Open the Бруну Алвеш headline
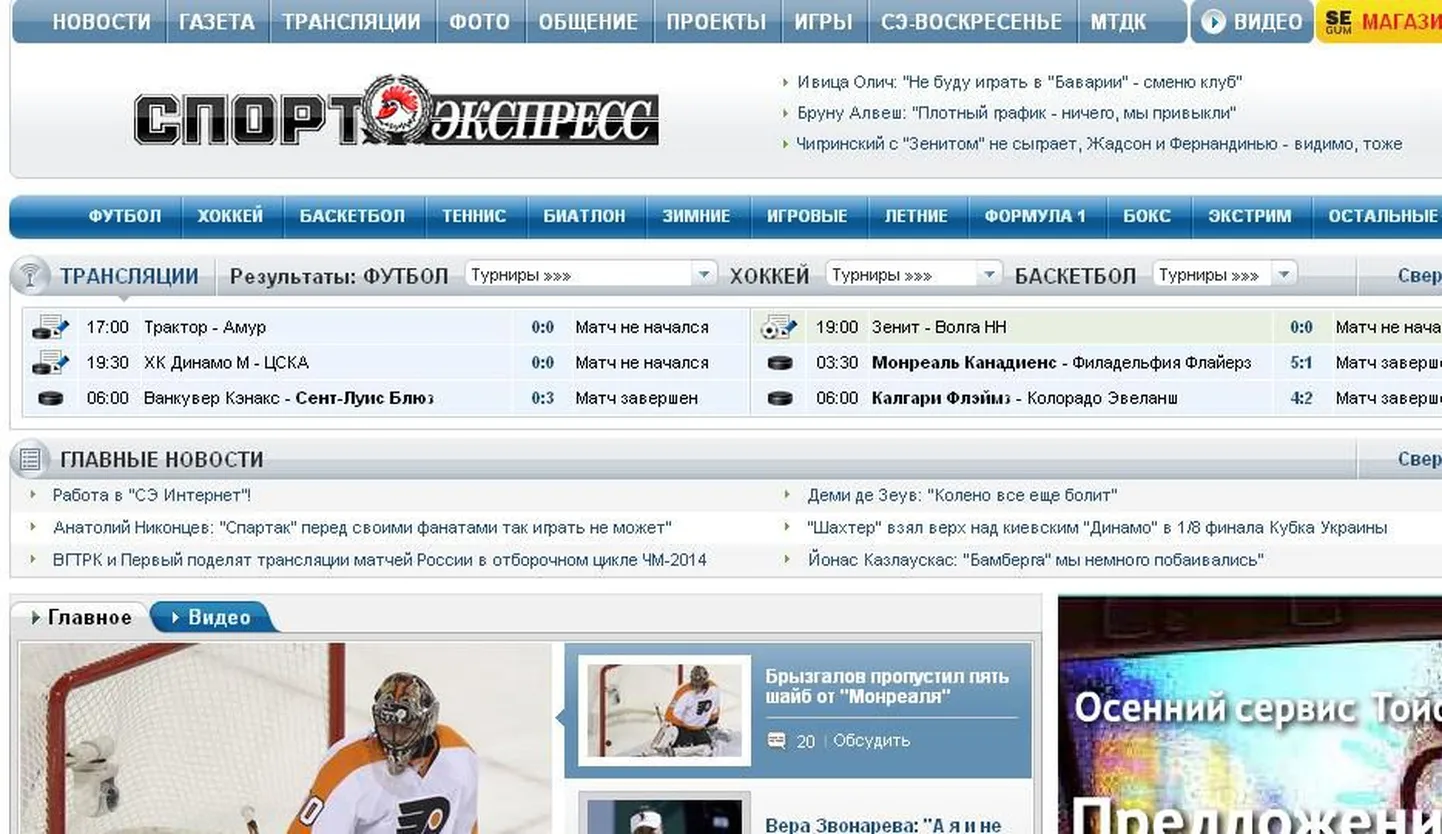 pyautogui.click(x=1016, y=113)
